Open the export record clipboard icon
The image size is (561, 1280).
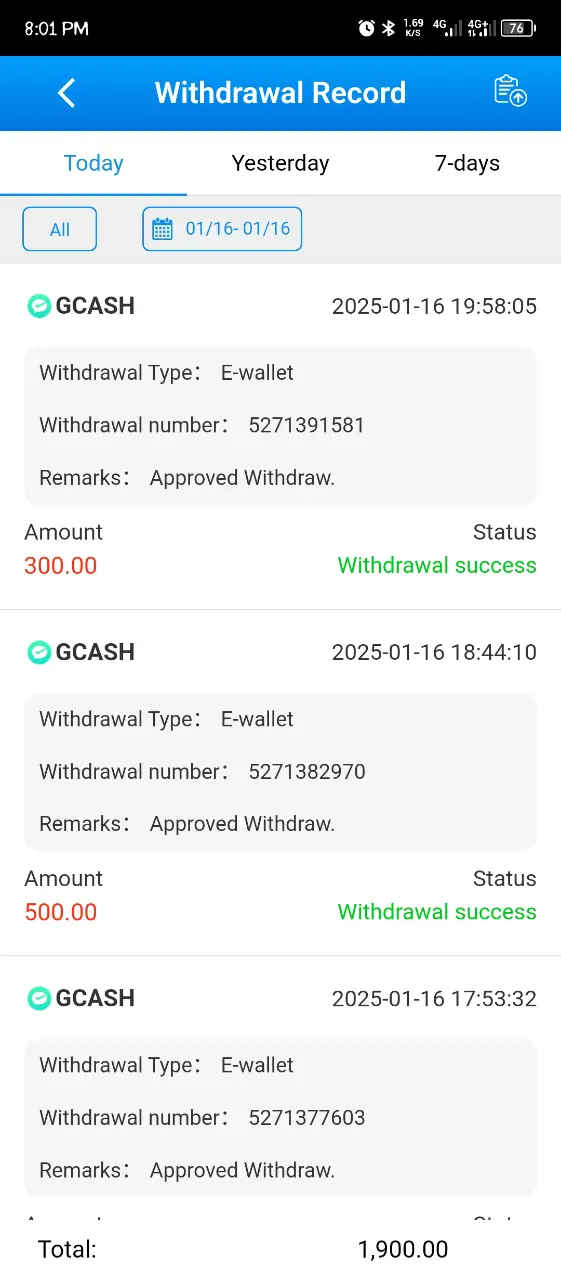(510, 91)
